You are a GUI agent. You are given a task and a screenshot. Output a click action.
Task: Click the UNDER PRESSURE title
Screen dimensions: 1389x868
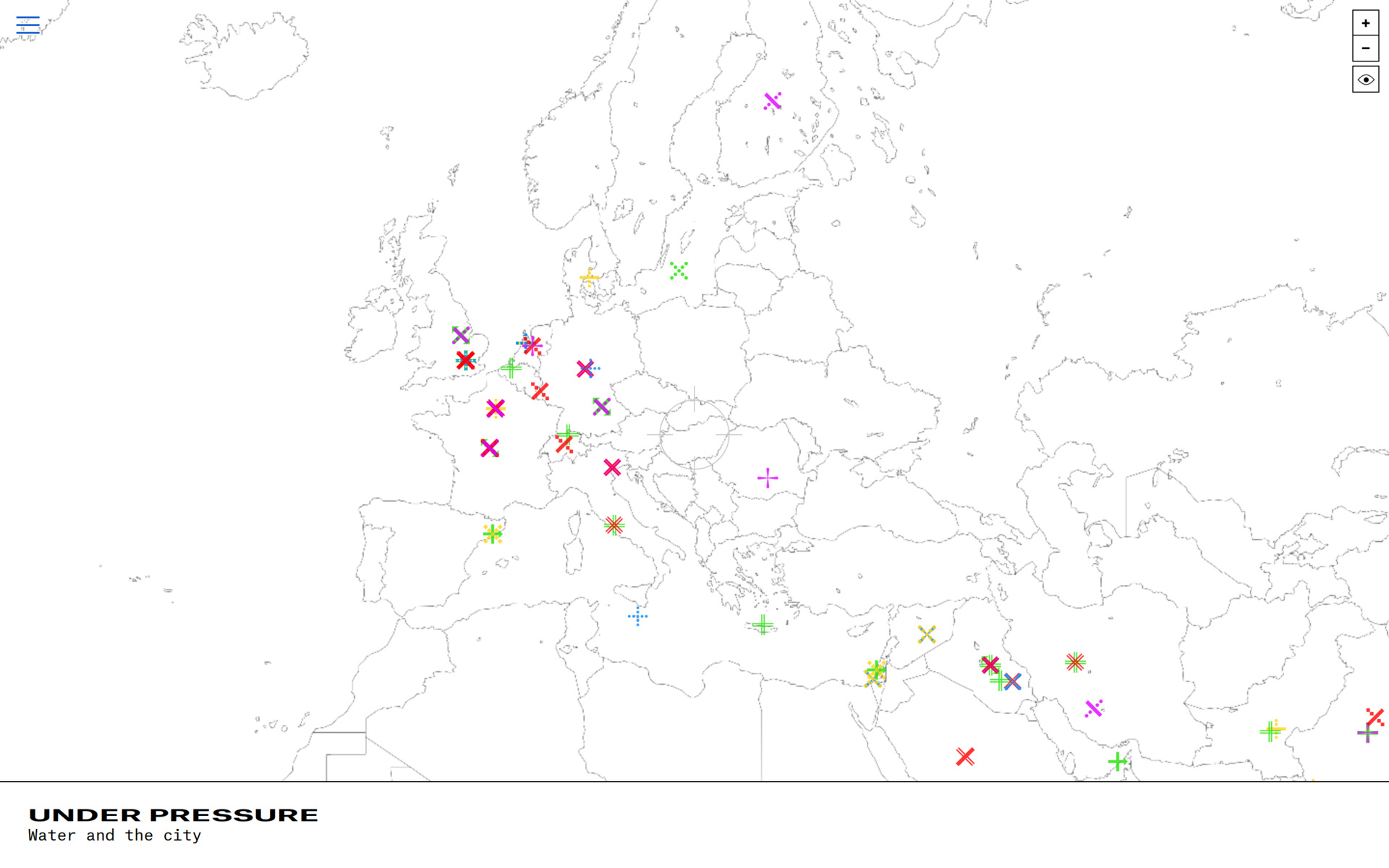click(x=173, y=815)
